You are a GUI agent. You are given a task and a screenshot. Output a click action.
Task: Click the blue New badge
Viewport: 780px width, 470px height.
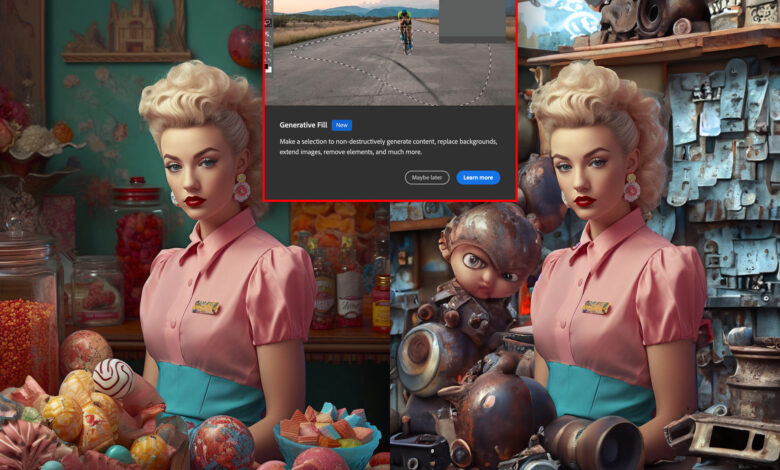pos(342,125)
